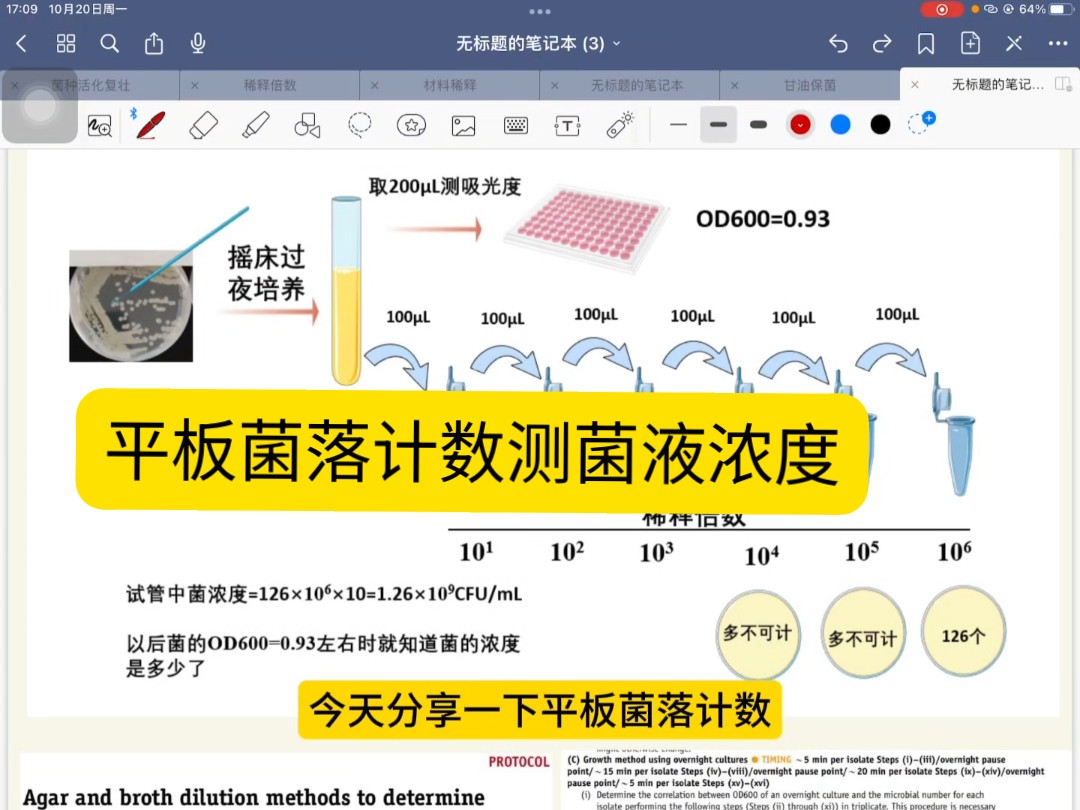Image resolution: width=1080 pixels, height=810 pixels.
Task: Tap the battery status indicator
Action: 1059,10
